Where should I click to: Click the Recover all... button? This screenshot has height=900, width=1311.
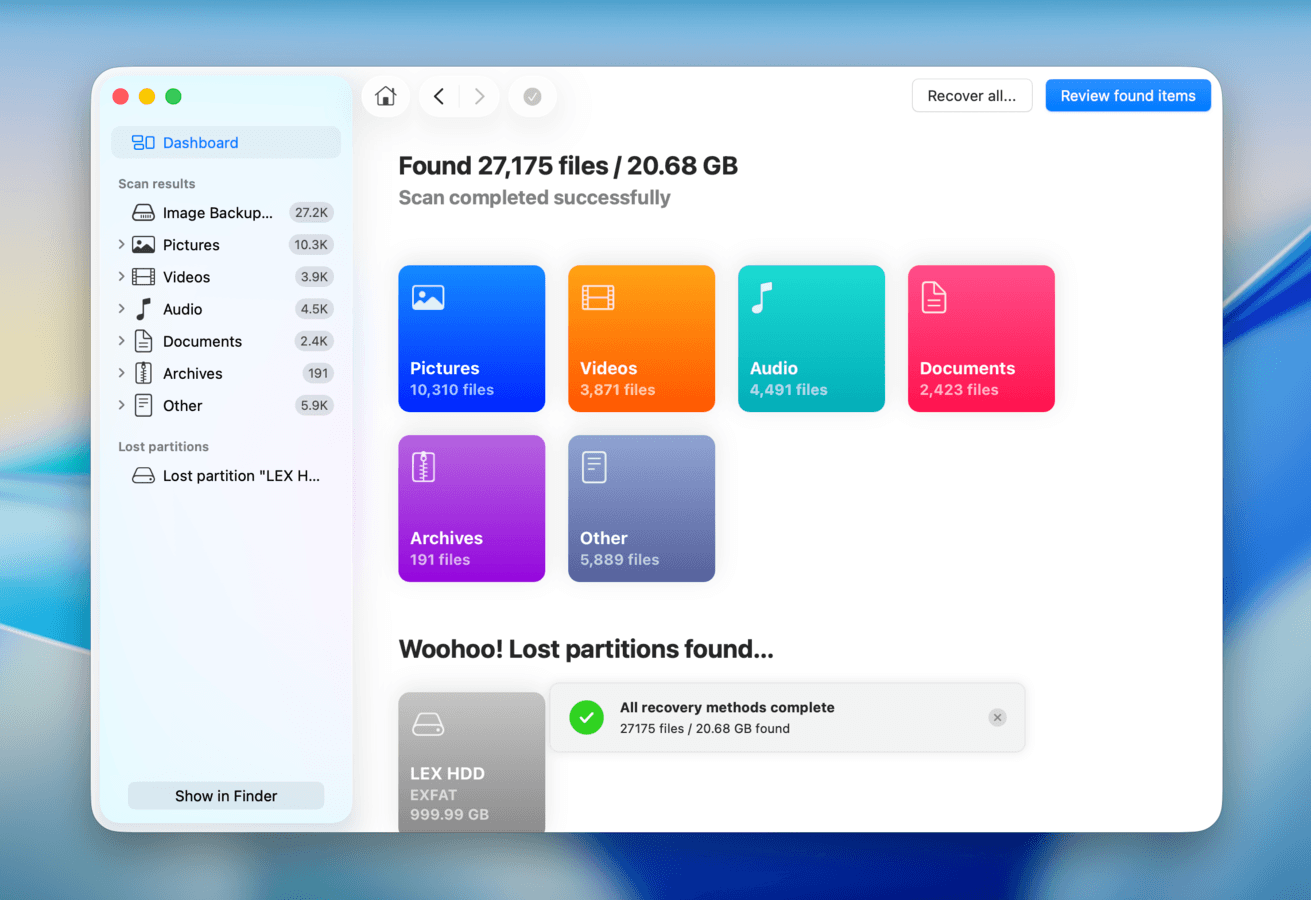[971, 96]
